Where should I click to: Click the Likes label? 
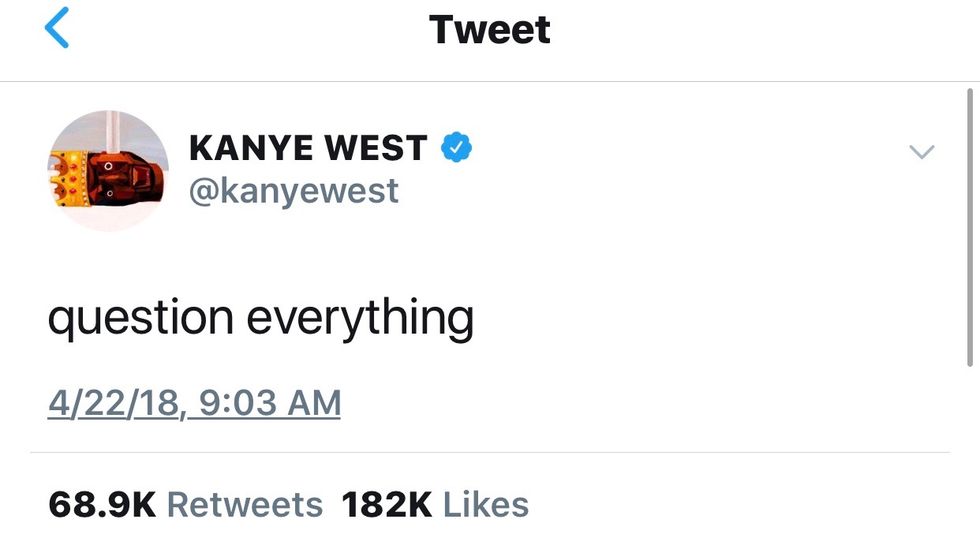[486, 505]
